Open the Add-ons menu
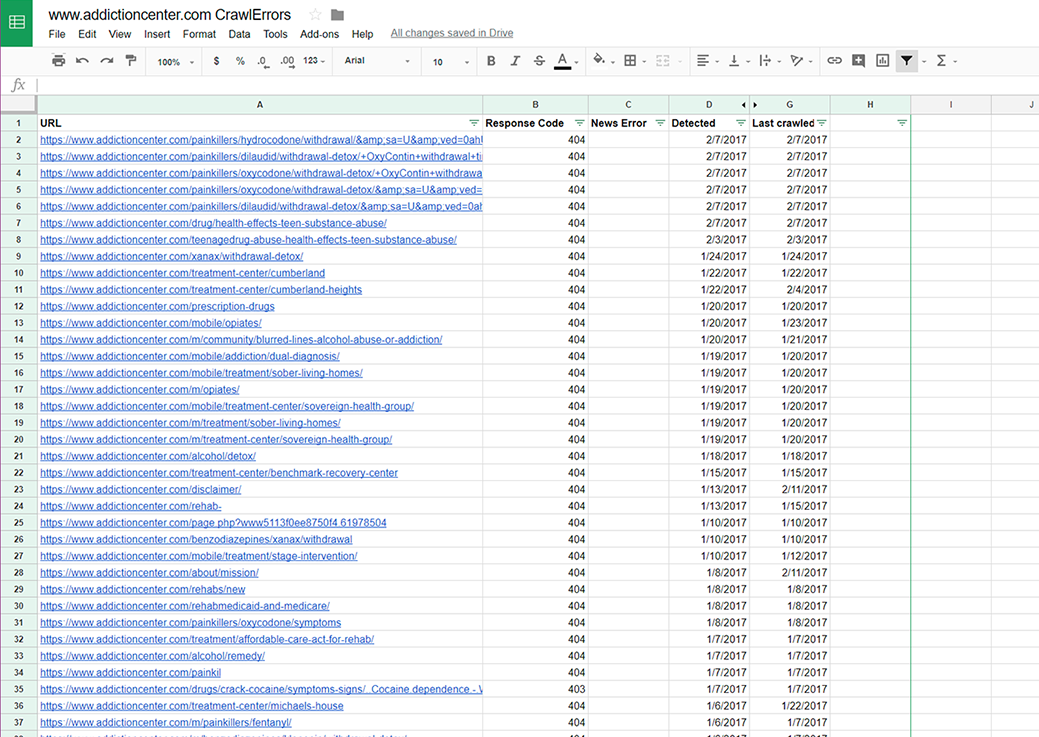This screenshot has height=737, width=1039. [x=319, y=34]
